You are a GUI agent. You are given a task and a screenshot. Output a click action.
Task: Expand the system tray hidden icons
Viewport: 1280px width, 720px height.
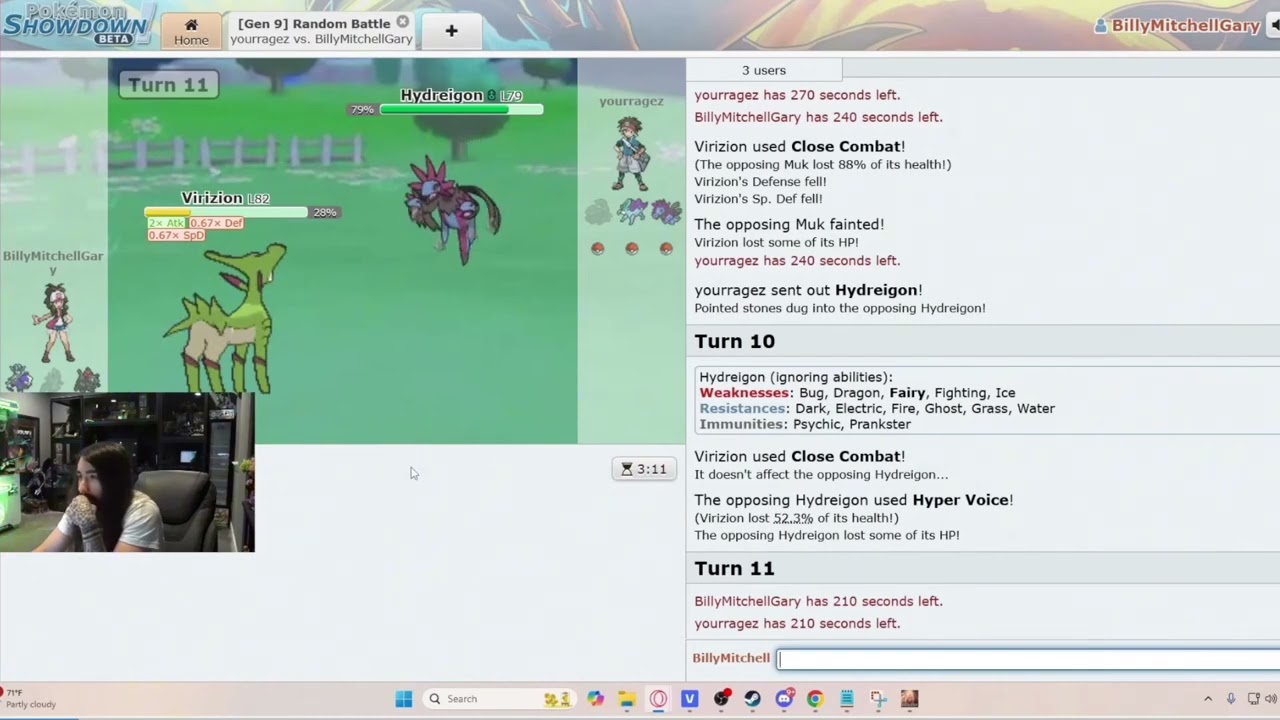click(1208, 699)
